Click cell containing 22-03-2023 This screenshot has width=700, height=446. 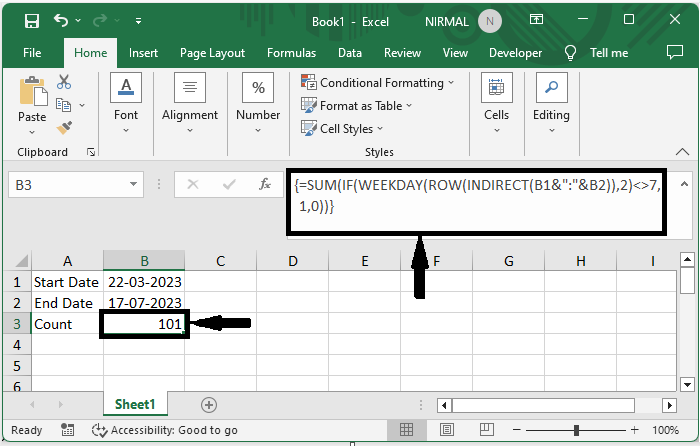(x=144, y=282)
